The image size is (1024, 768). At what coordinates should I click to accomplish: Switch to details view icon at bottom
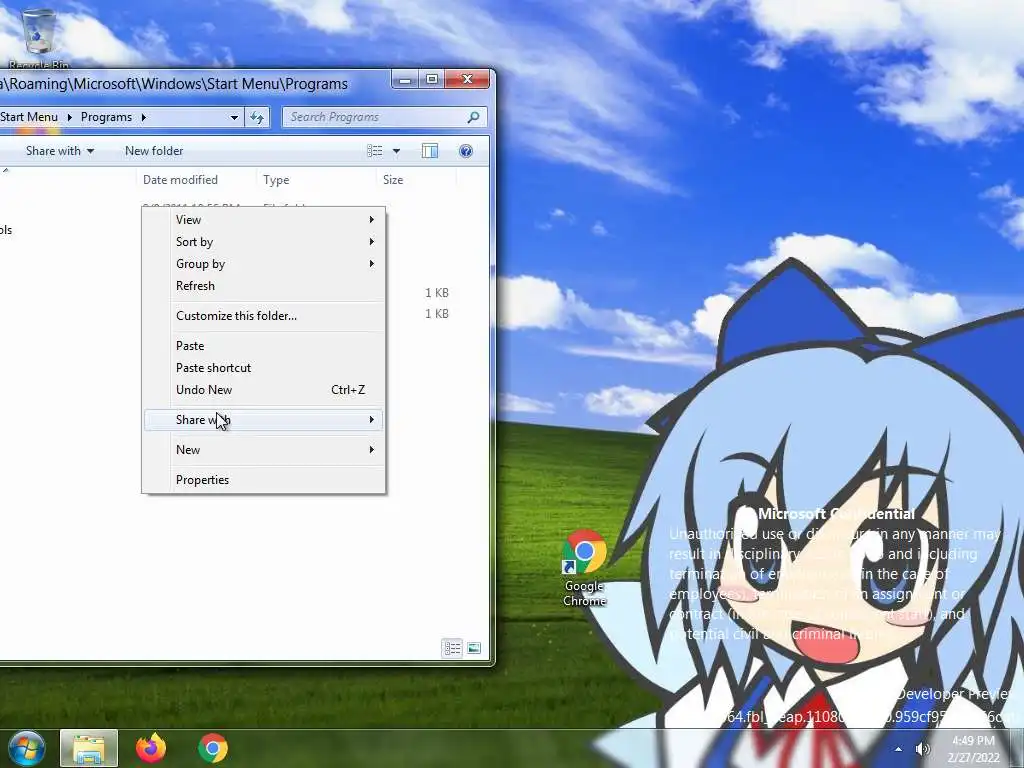[x=452, y=648]
